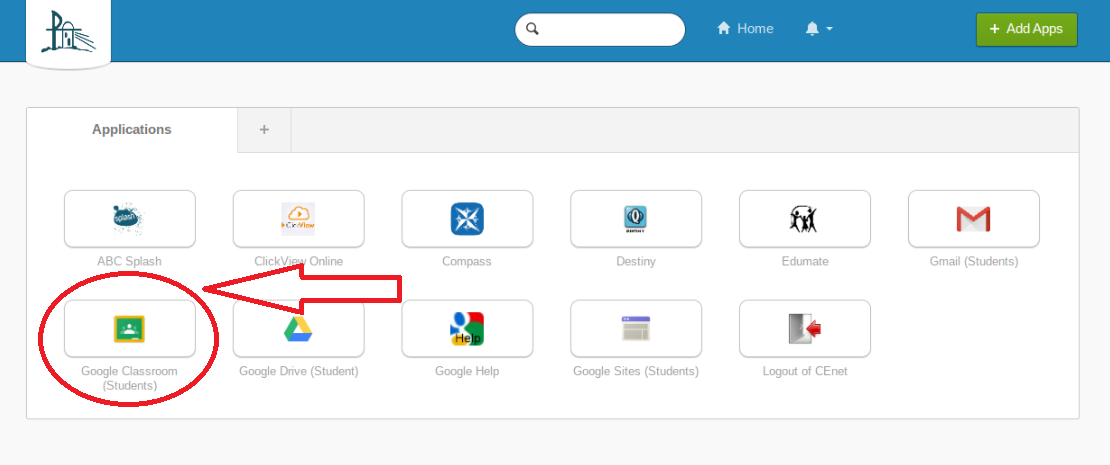The image size is (1110, 465).
Task: Launch ClickView Online tile
Action: click(299, 219)
